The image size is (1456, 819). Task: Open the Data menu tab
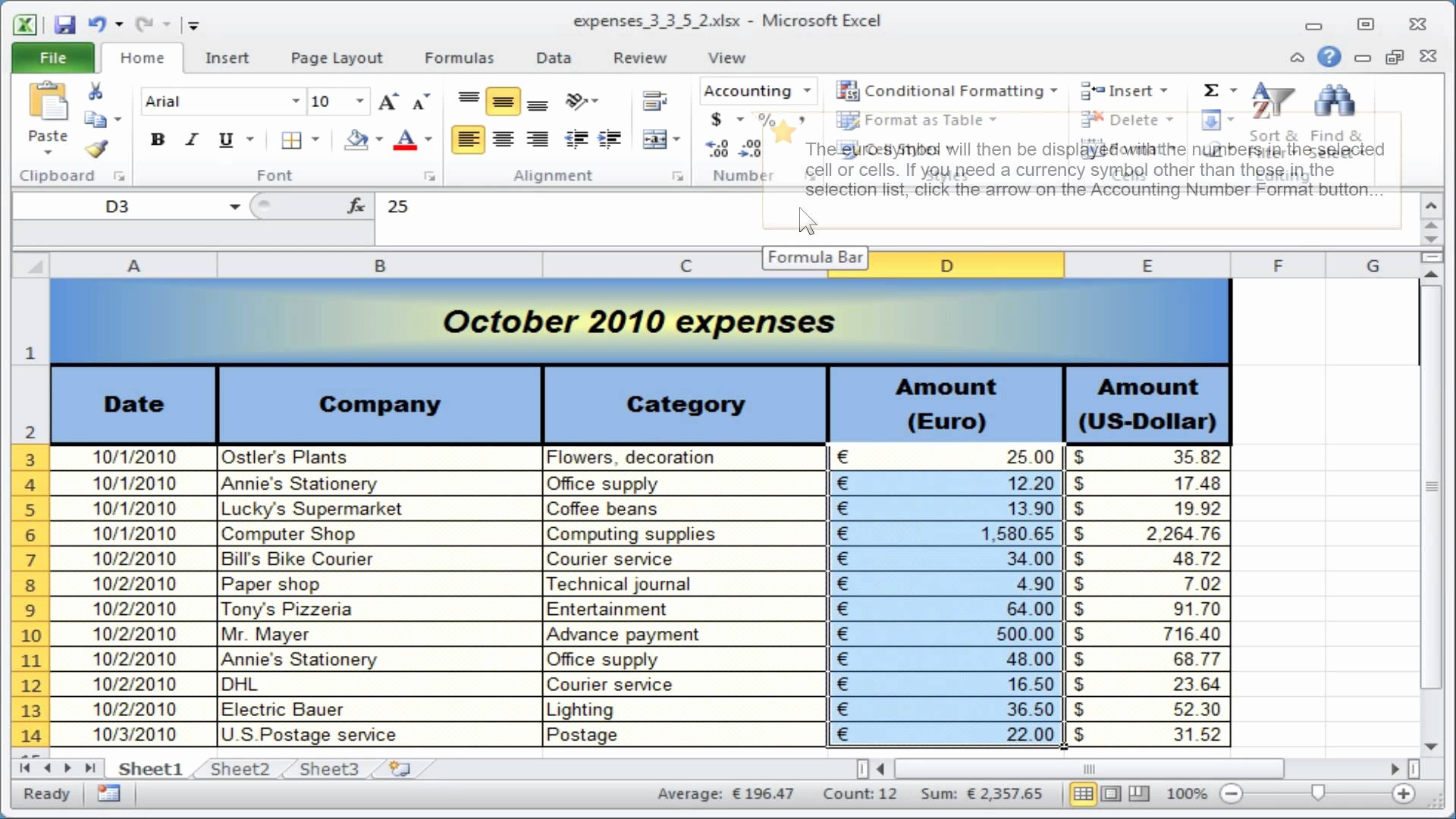coord(553,57)
